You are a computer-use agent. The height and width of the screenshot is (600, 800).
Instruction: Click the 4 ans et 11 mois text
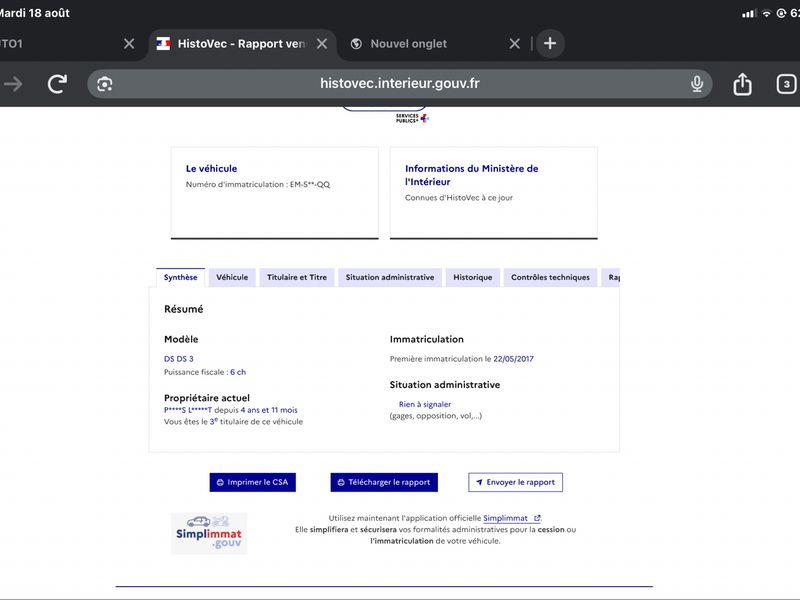pyautogui.click(x=269, y=410)
